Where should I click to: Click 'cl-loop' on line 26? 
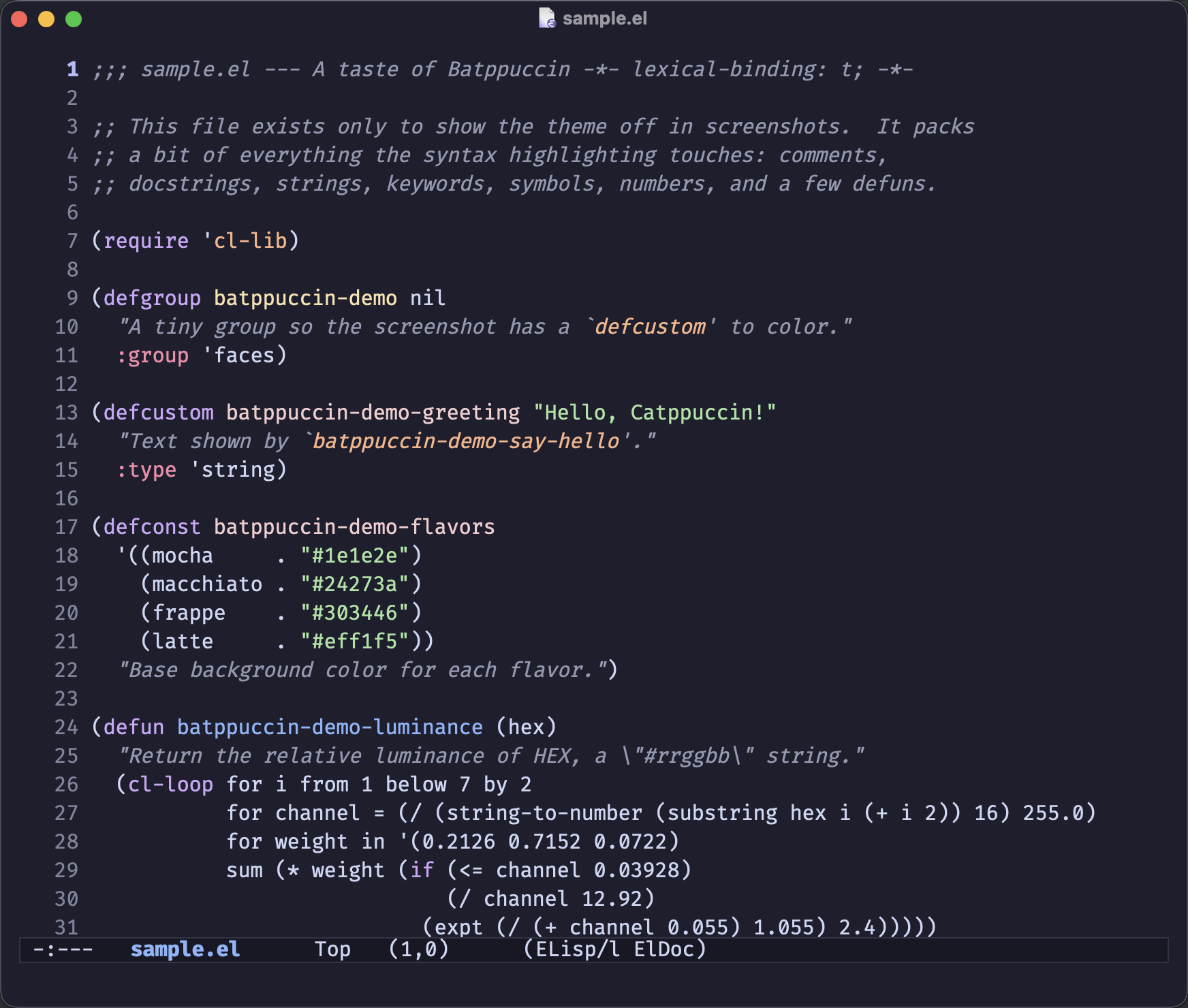170,785
